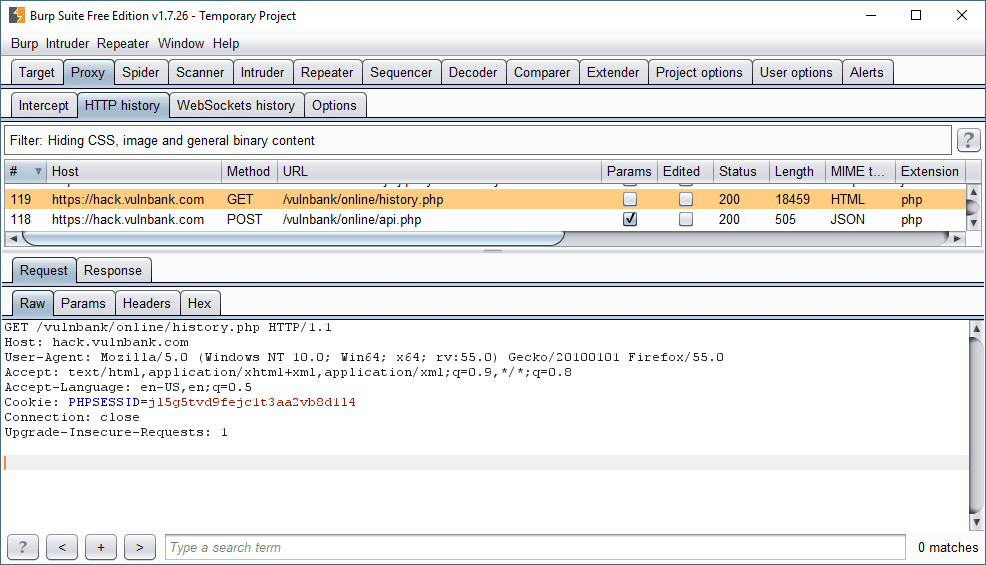Image resolution: width=986 pixels, height=565 pixels.
Task: Select the proxy Options sub-tab
Action: (x=335, y=105)
